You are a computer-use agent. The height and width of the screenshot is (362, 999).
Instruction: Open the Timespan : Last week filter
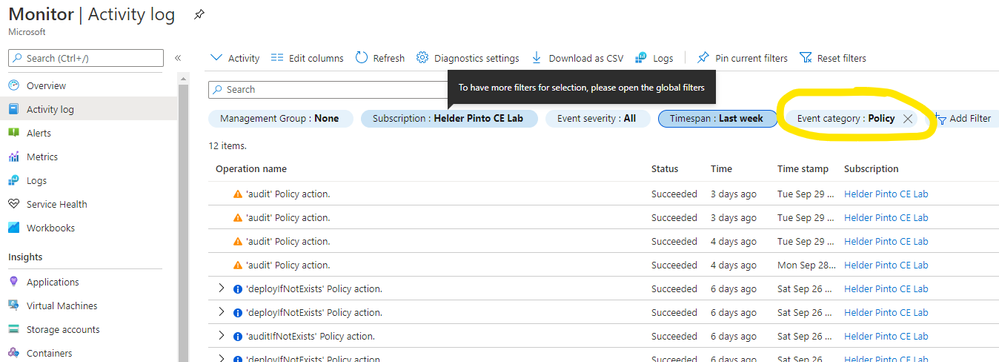tap(717, 119)
